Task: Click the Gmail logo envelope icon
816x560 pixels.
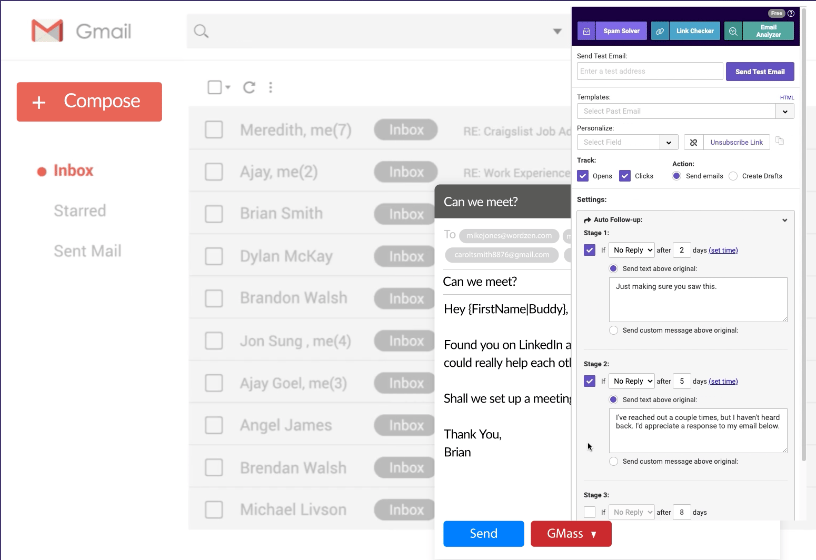Action: tap(47, 31)
